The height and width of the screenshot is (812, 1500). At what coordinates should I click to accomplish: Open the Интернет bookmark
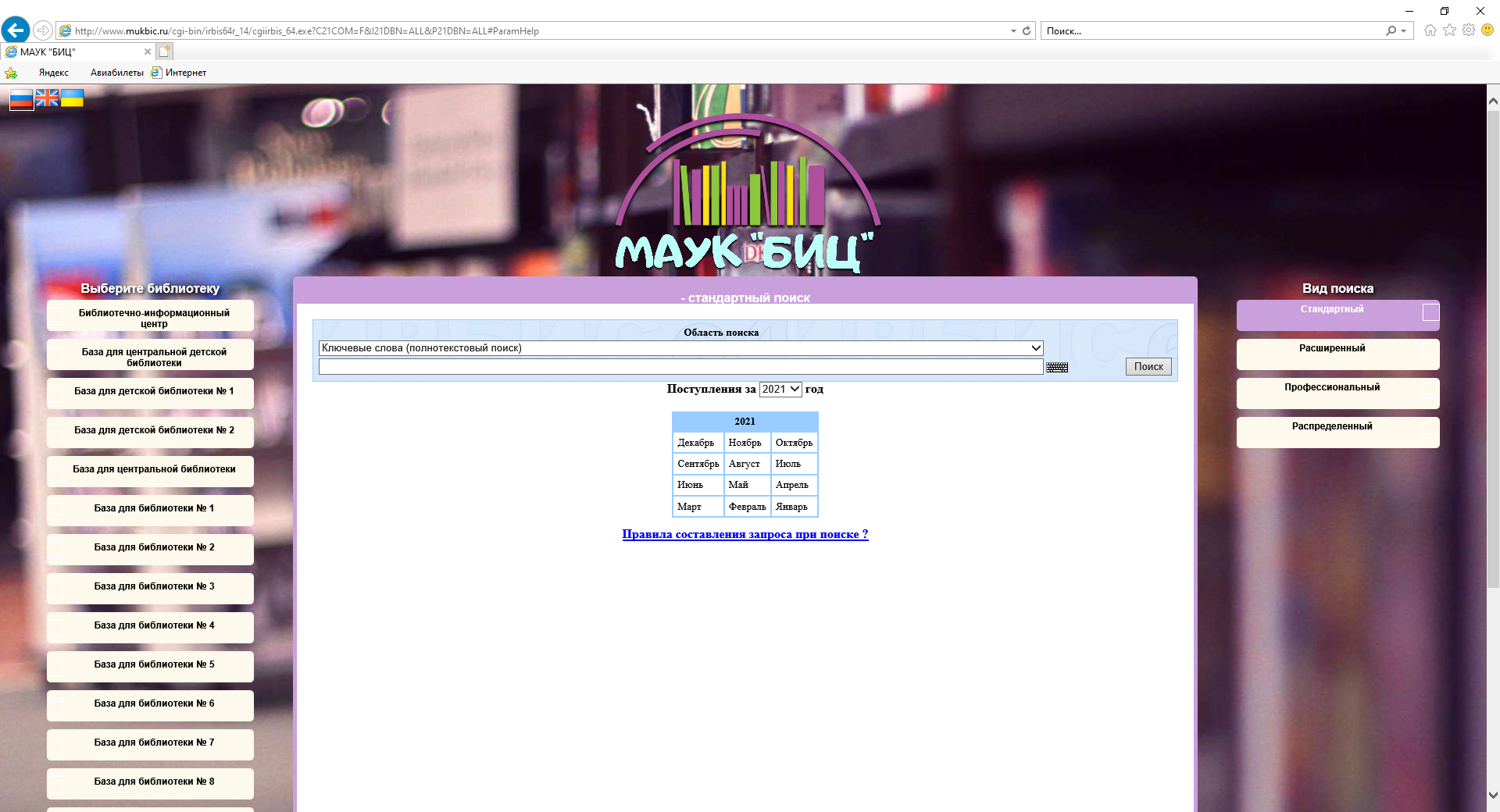[x=179, y=73]
